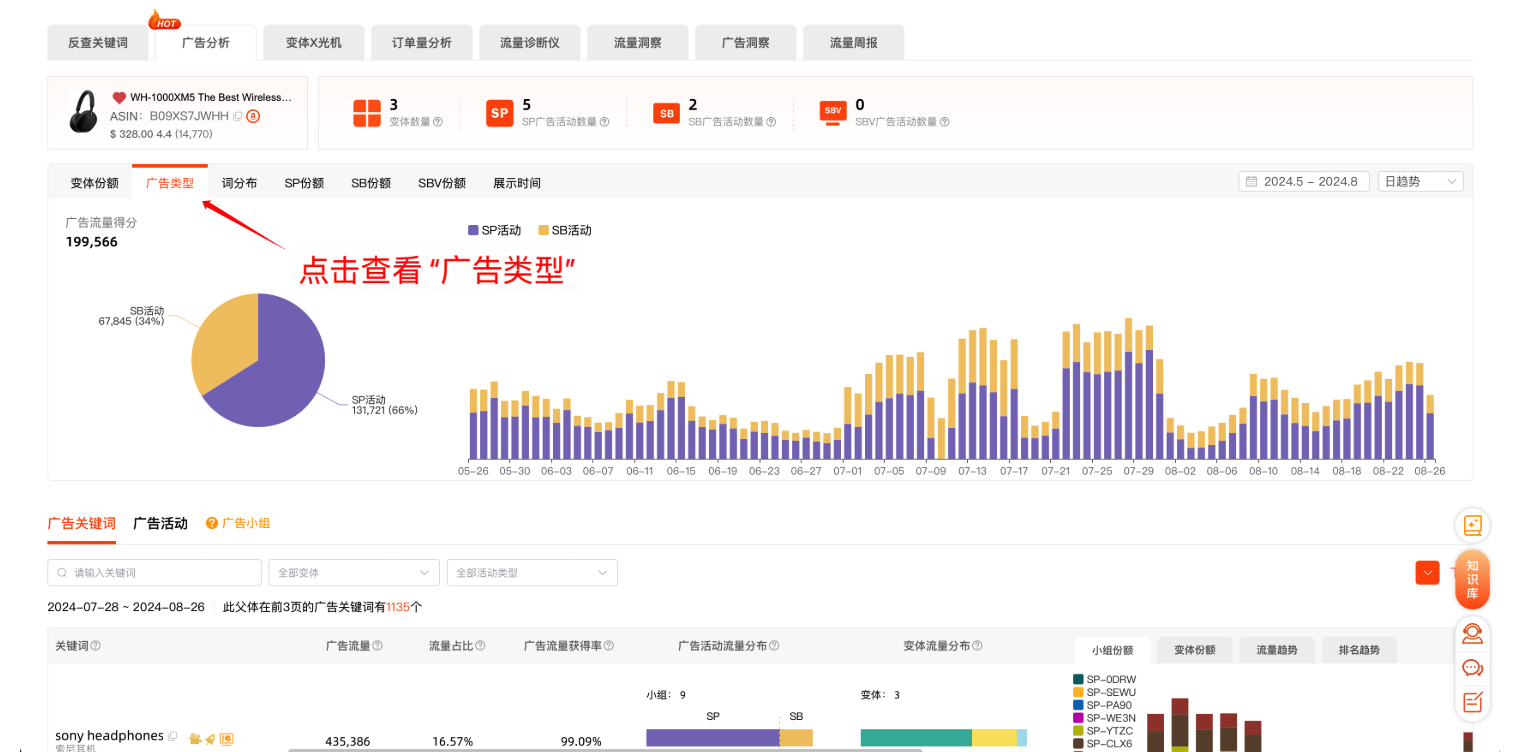Screen dimensions: 1524x752
Task: Click the orange SBV campaign icon
Action: point(832,112)
